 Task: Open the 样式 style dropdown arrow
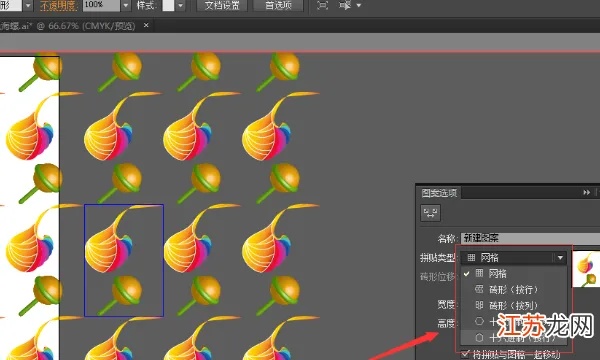[x=180, y=6]
